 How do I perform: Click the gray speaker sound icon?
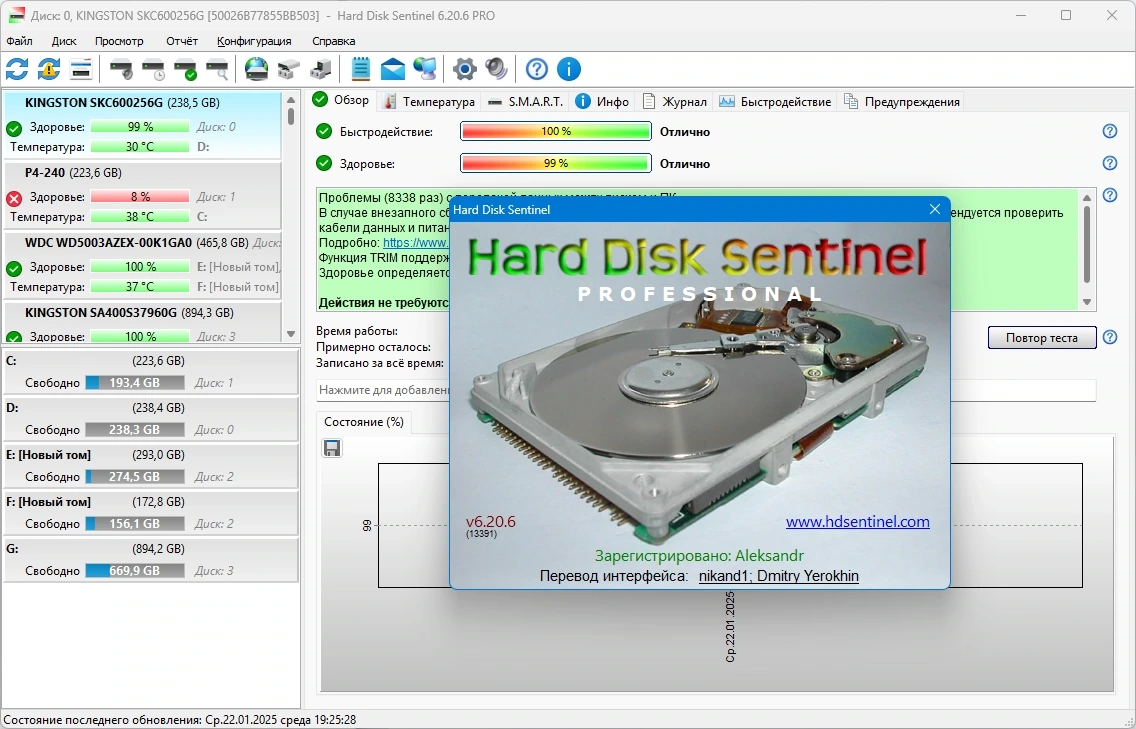click(496, 70)
